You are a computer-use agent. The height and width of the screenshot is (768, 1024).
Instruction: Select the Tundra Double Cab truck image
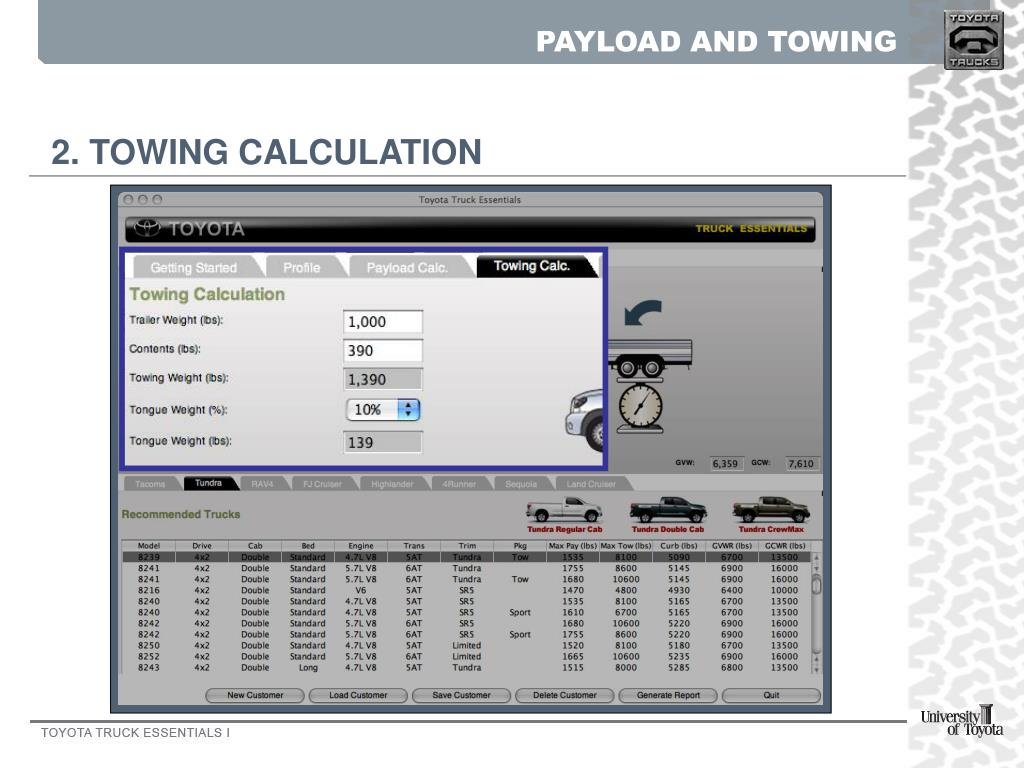(x=667, y=509)
